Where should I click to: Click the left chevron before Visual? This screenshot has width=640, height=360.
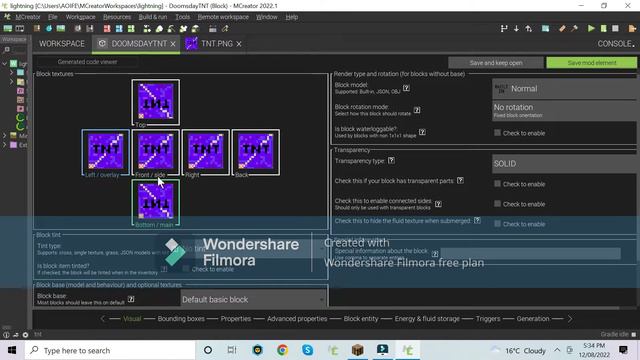click(x=103, y=318)
